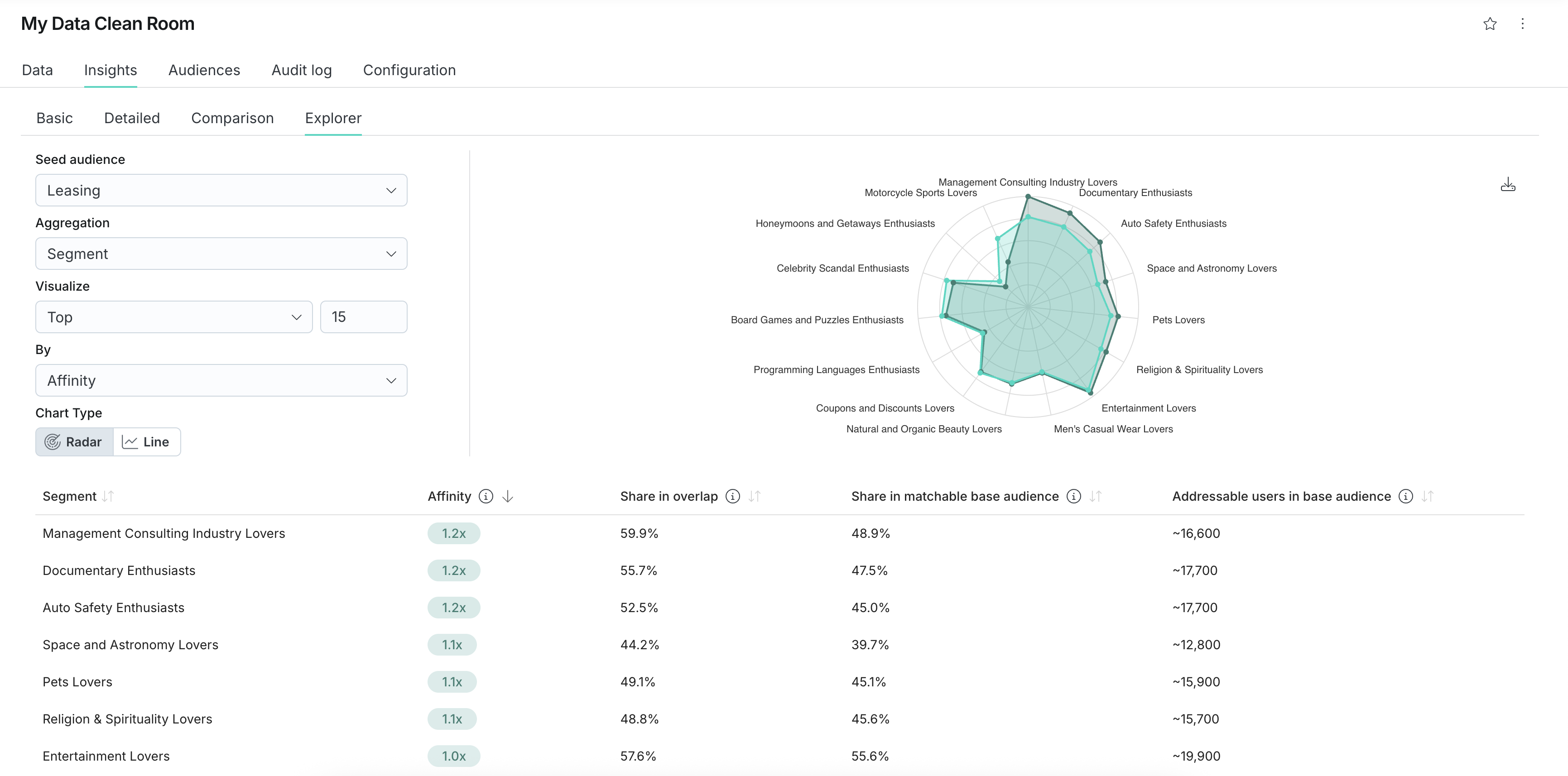Select the Radar chart type
1568x776 pixels.
(74, 442)
